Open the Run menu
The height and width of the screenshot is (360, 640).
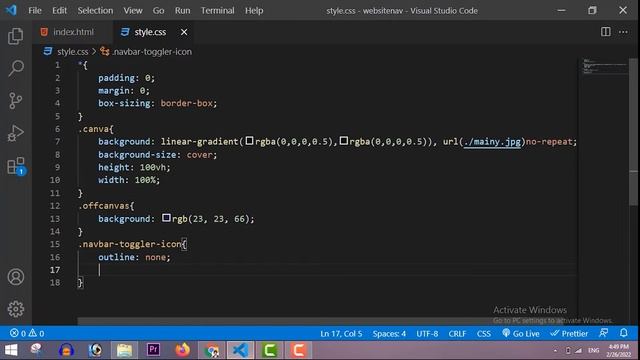[x=182, y=11]
